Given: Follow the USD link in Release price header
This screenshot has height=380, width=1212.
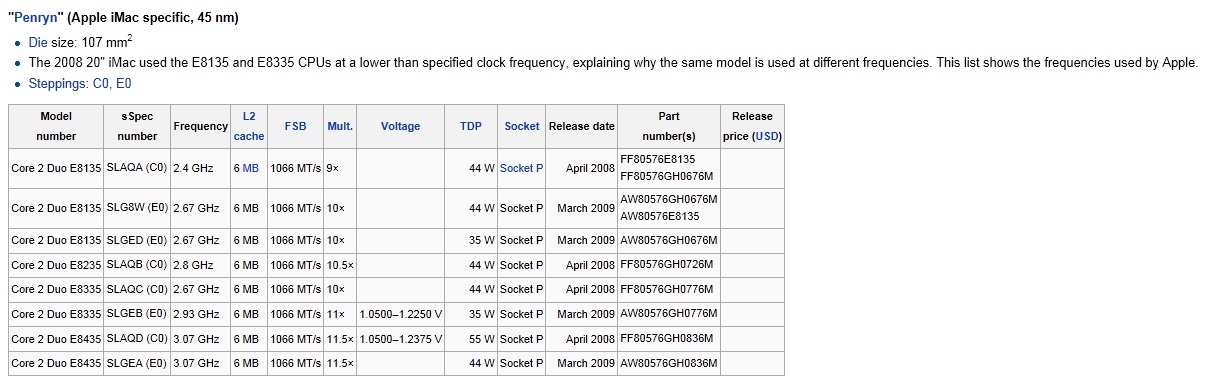Looking at the screenshot, I should pyautogui.click(x=767, y=136).
